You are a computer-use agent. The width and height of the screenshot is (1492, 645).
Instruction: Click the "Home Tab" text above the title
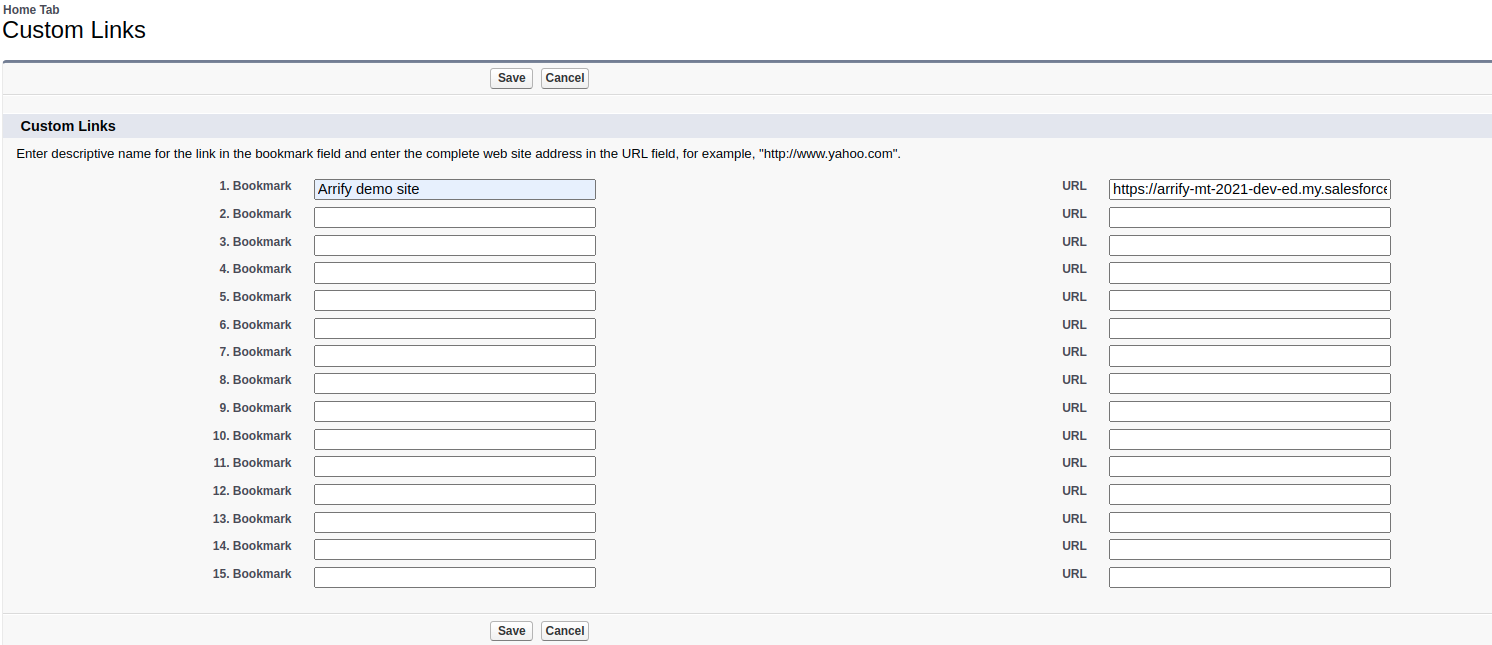[x=31, y=10]
